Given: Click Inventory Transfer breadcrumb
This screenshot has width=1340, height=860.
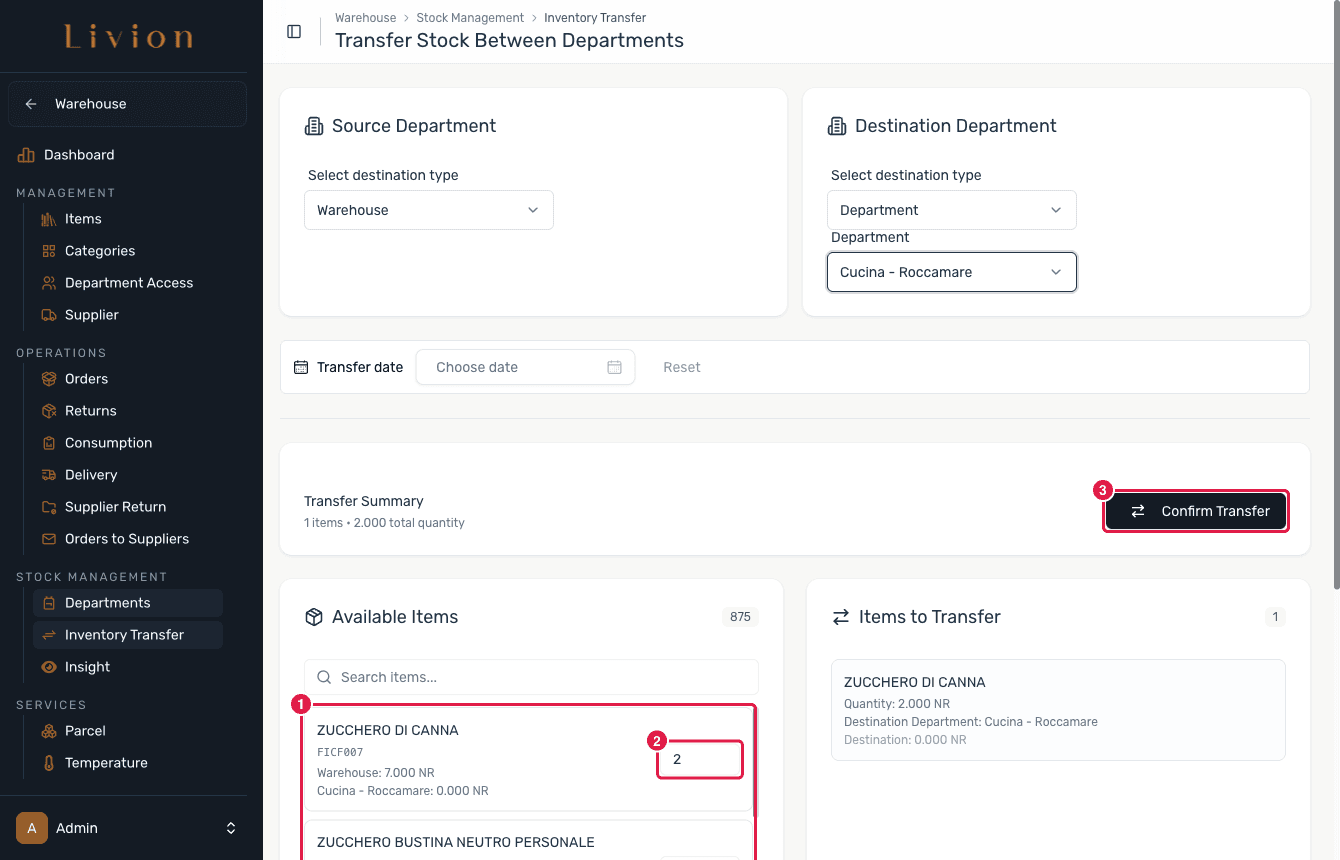Looking at the screenshot, I should coord(595,18).
